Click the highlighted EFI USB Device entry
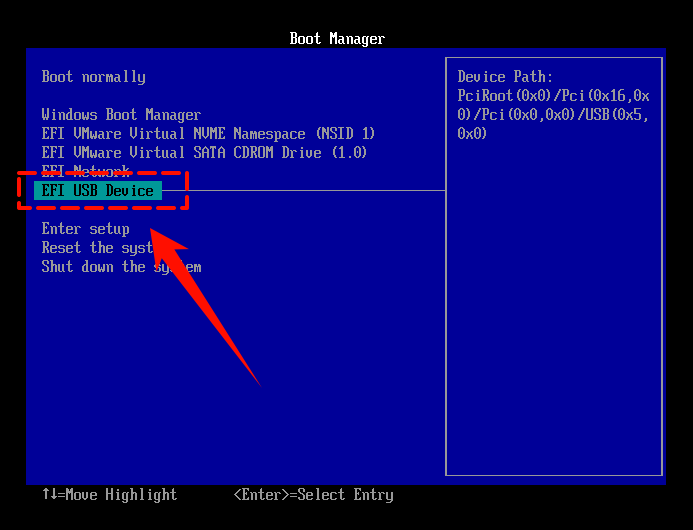Image resolution: width=693 pixels, height=530 pixels. click(x=97, y=191)
